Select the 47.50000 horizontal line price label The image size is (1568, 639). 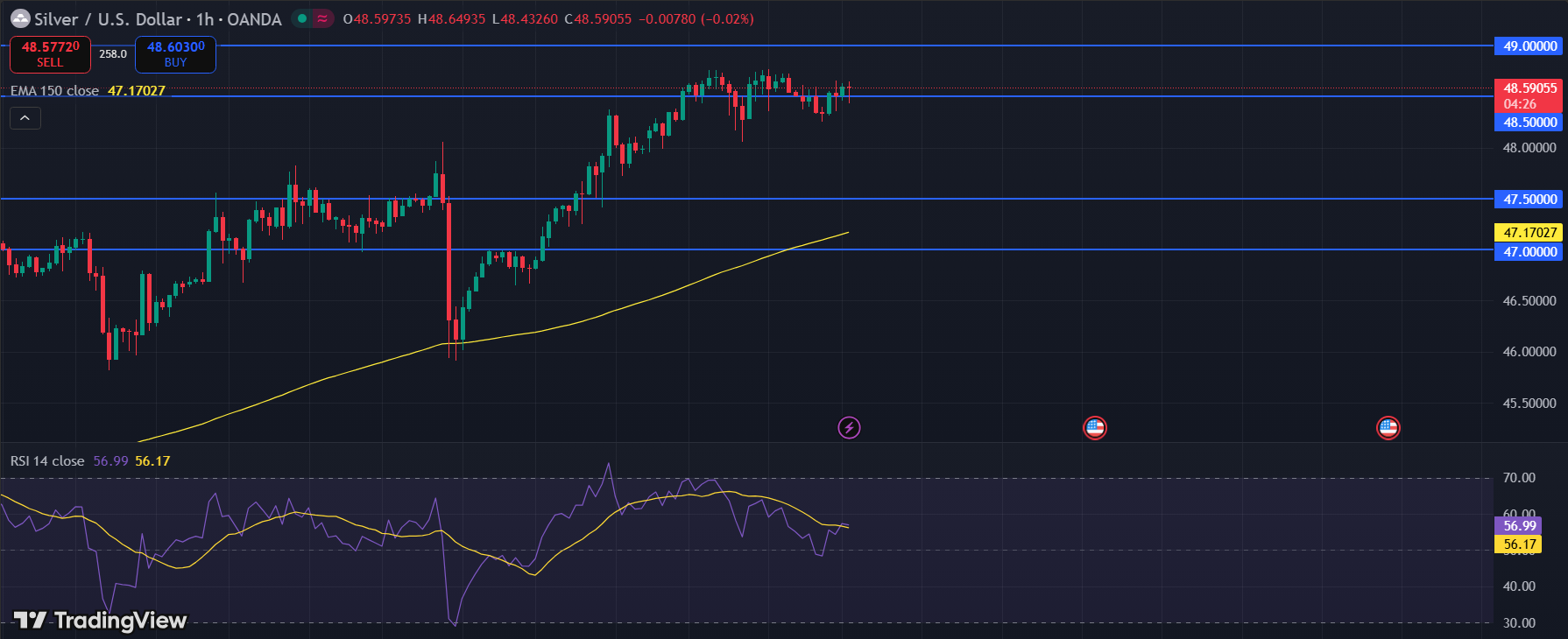(1529, 200)
